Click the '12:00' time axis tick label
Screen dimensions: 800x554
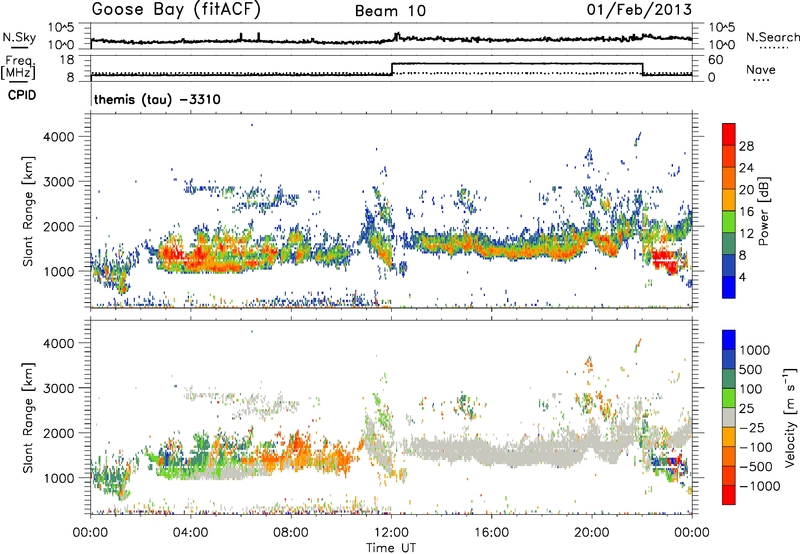(391, 533)
